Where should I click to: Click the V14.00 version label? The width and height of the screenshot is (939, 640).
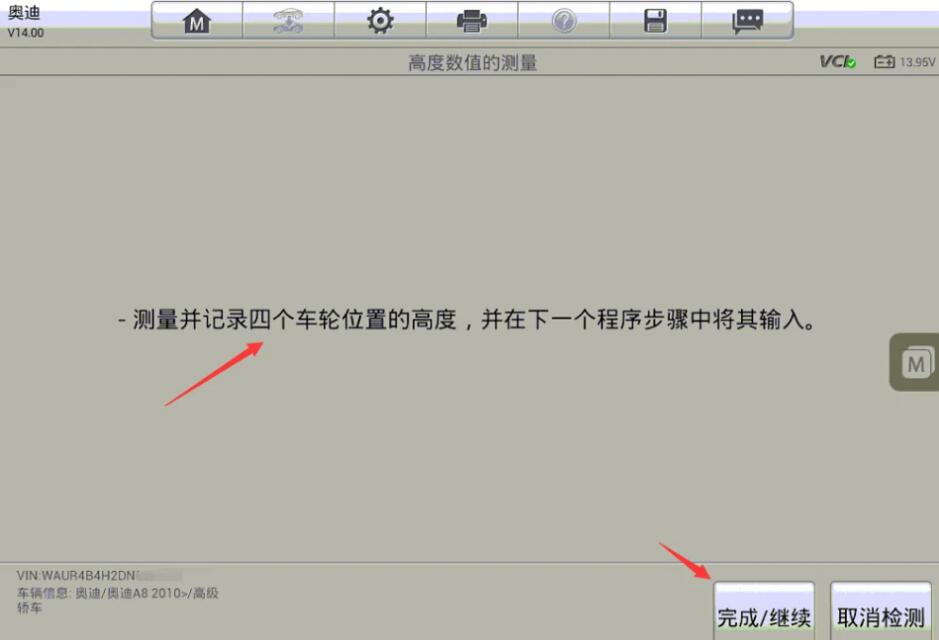pos(26,32)
